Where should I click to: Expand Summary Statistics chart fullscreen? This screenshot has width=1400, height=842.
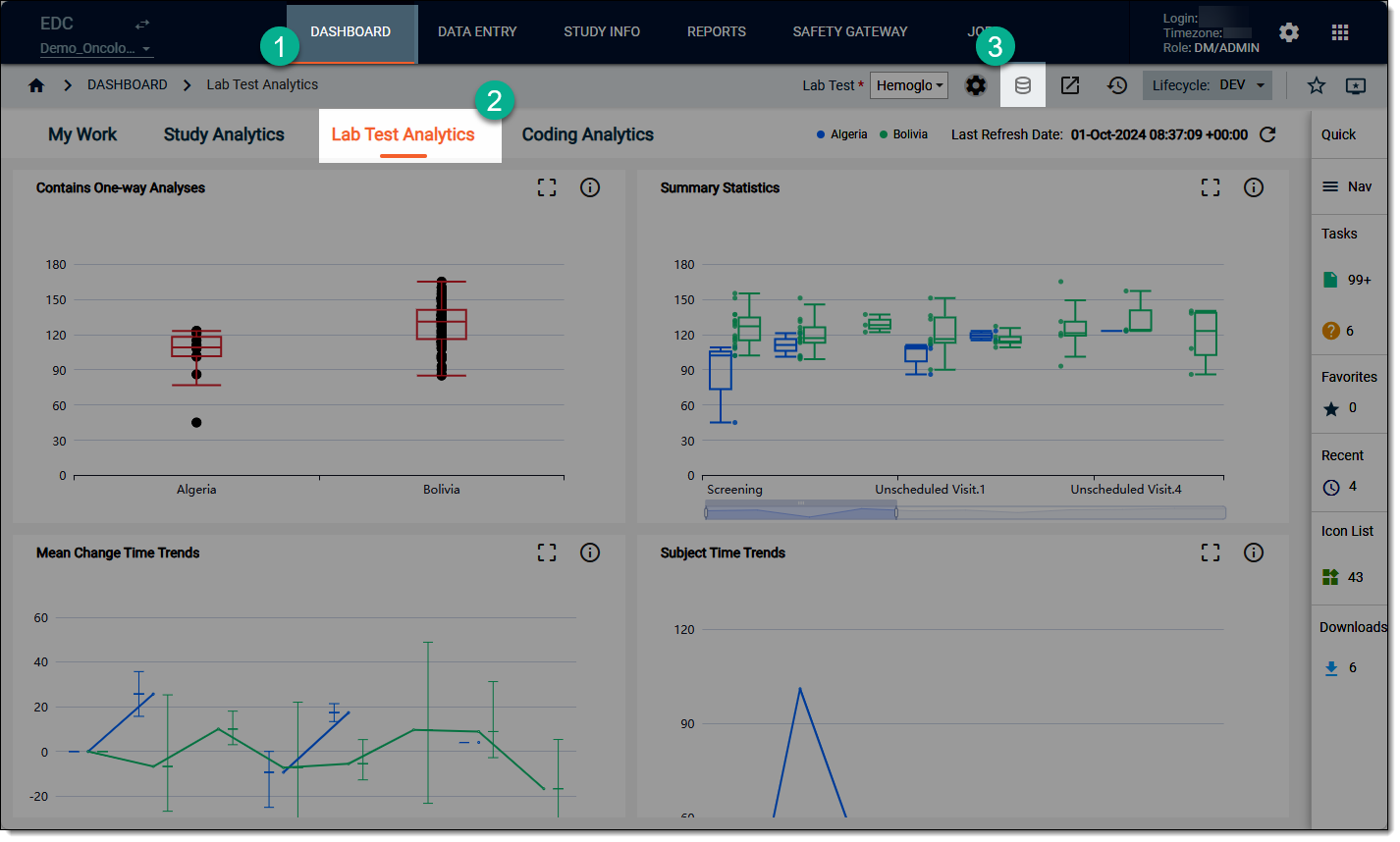click(1211, 187)
